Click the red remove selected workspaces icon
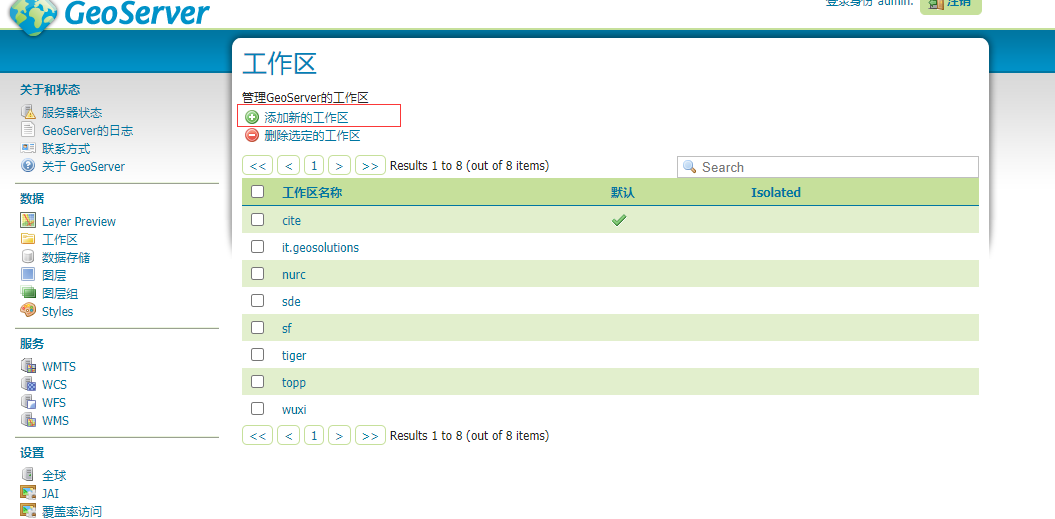The image size is (1055, 519). point(252,135)
